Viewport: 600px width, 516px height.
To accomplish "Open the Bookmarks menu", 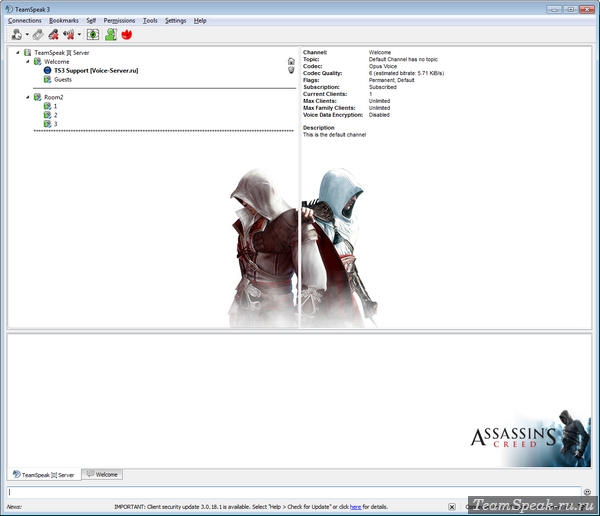I will 64,21.
